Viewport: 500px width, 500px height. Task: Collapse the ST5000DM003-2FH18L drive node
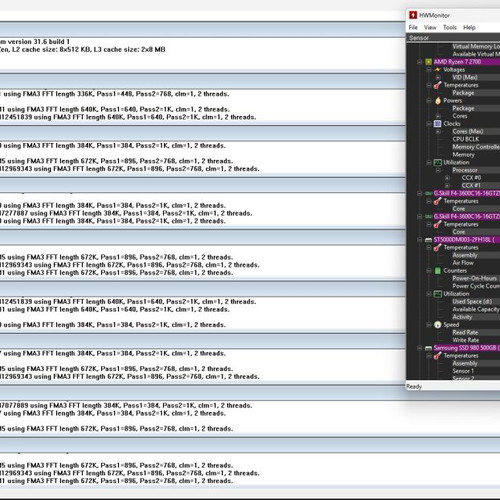(x=420, y=240)
